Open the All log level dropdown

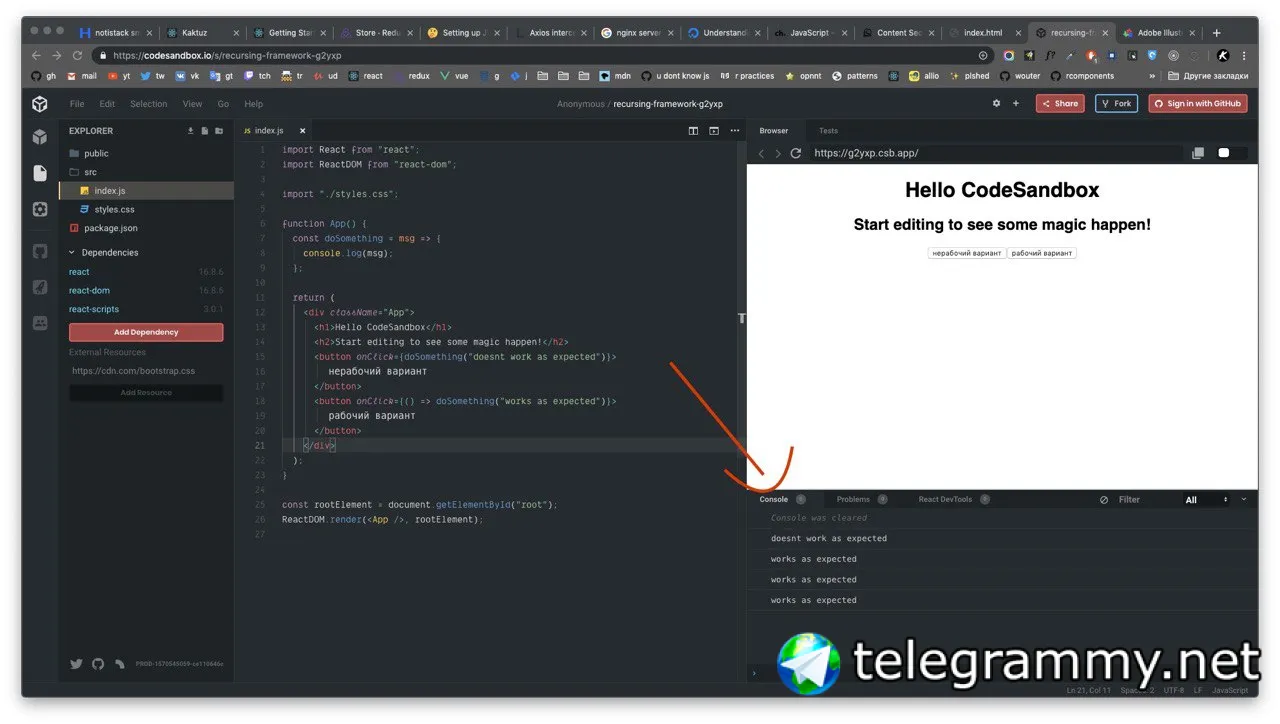point(1206,499)
